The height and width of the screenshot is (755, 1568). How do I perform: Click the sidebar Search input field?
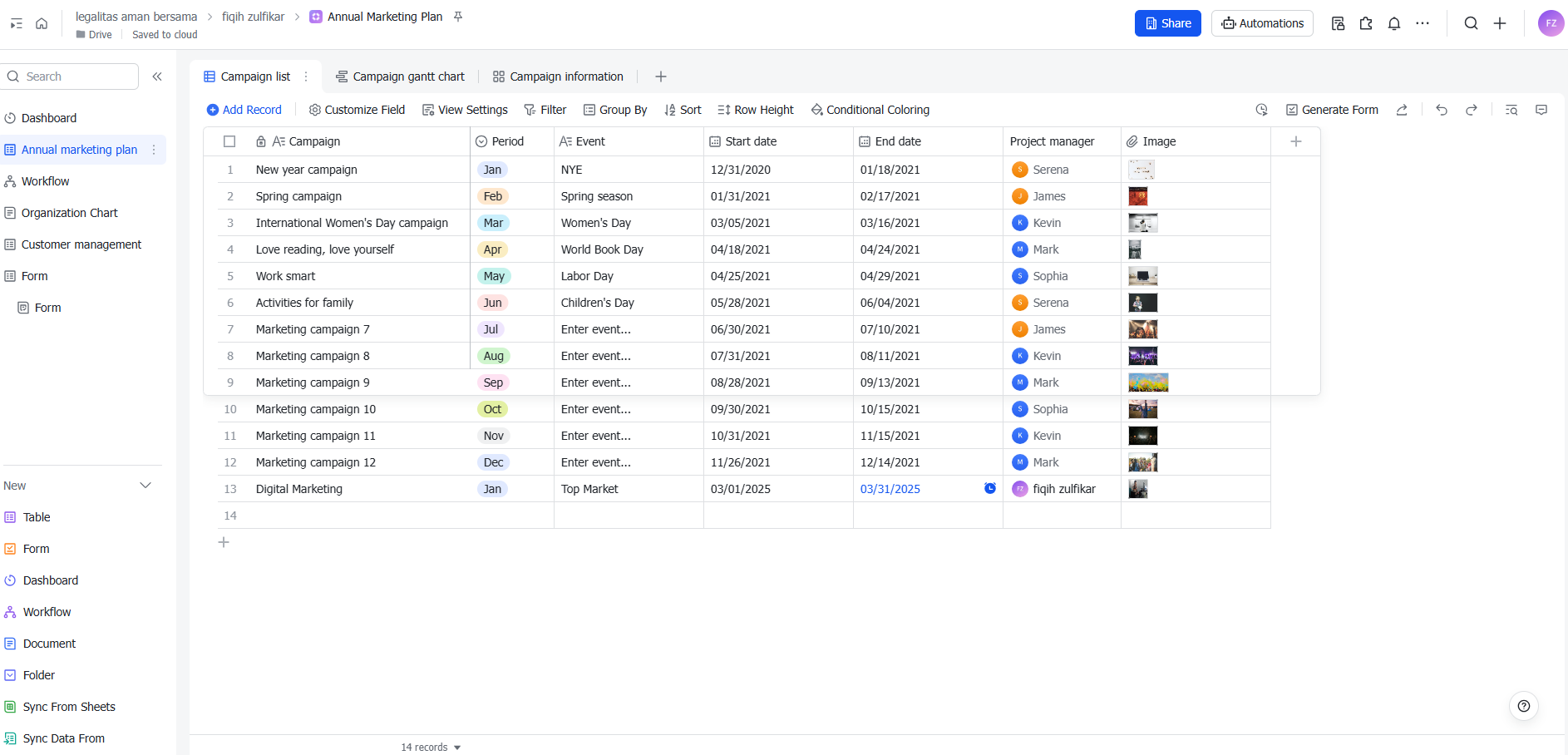tap(75, 76)
